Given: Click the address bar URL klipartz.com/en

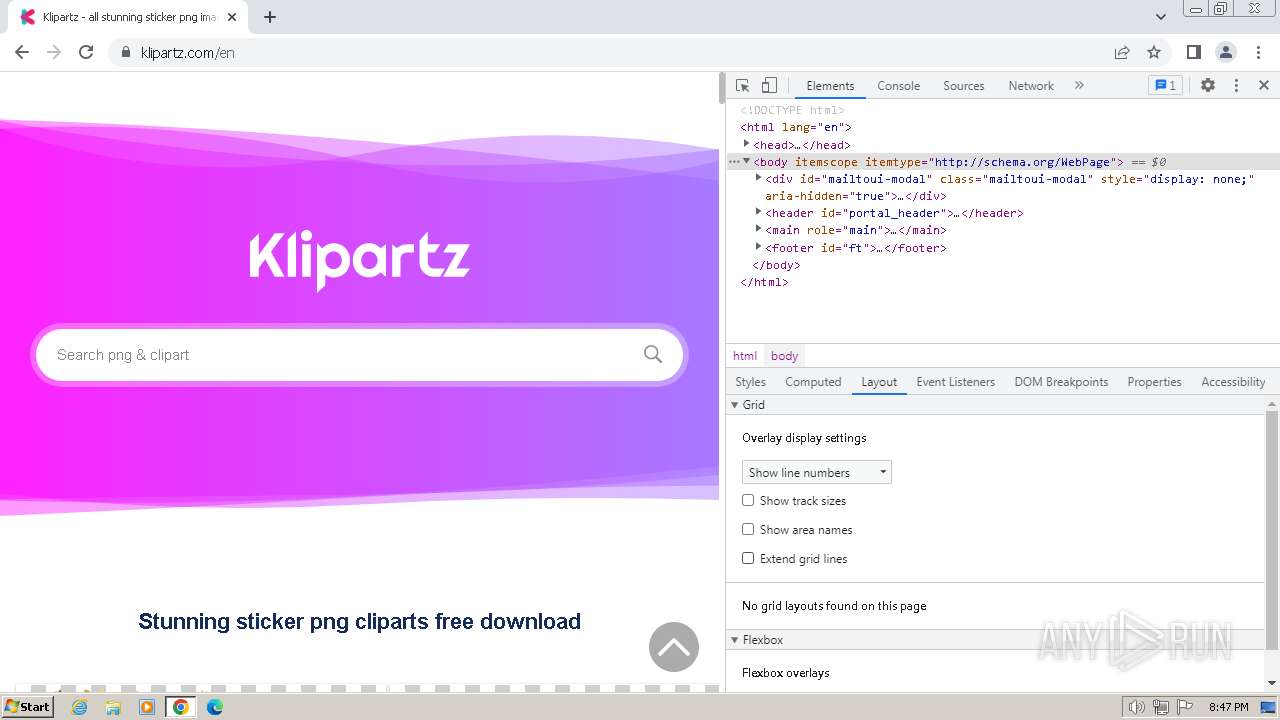Looking at the screenshot, I should point(188,52).
